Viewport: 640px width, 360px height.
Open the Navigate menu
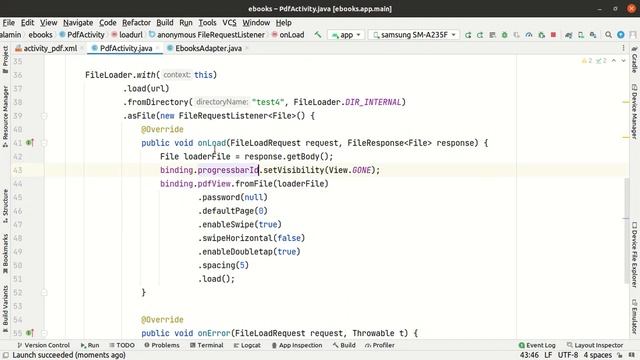(x=78, y=23)
